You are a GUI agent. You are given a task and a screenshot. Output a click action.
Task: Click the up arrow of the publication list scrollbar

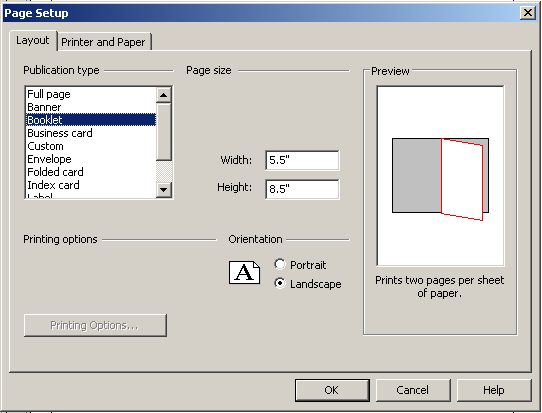[164, 95]
